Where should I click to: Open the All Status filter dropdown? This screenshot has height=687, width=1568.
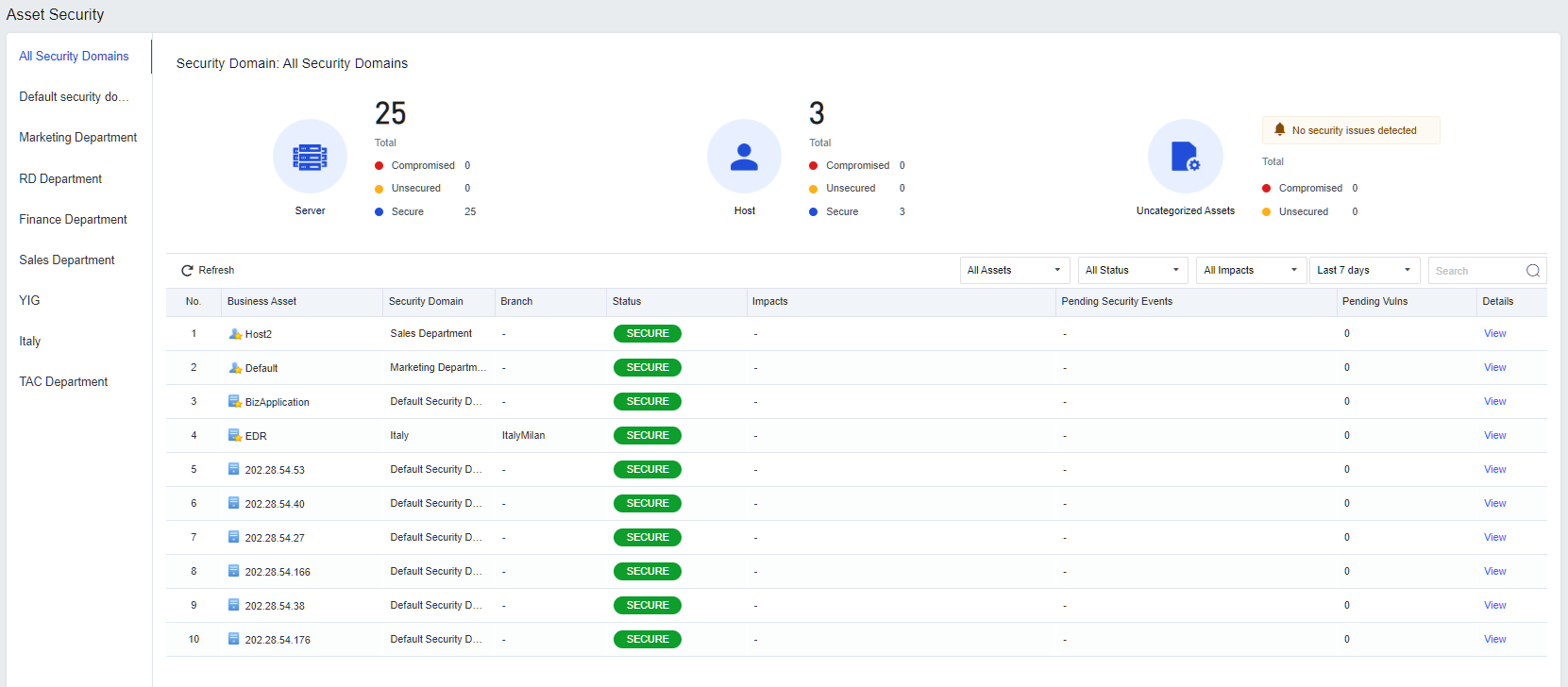(x=1133, y=270)
